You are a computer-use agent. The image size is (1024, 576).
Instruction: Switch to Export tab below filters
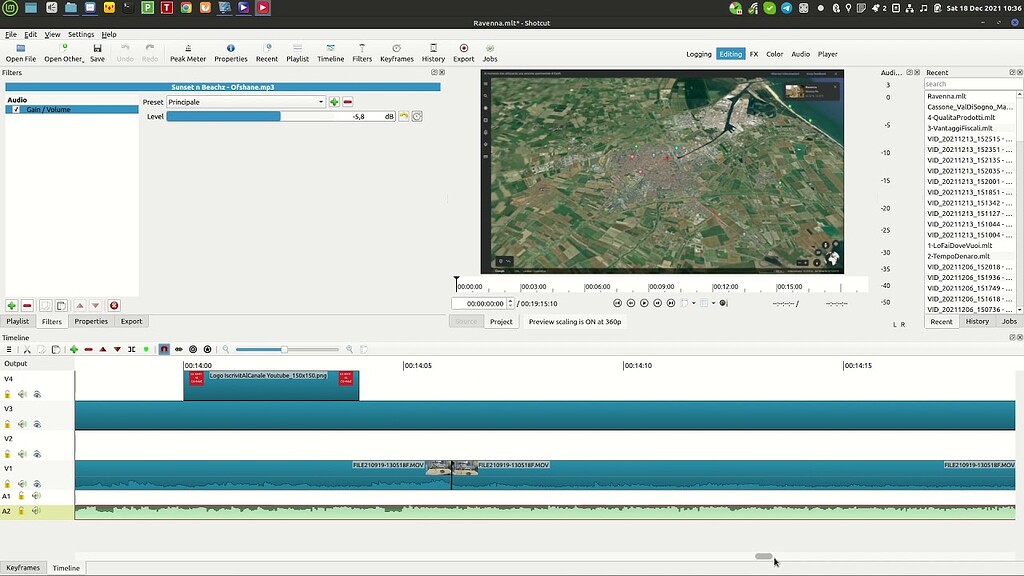pyautogui.click(x=131, y=321)
